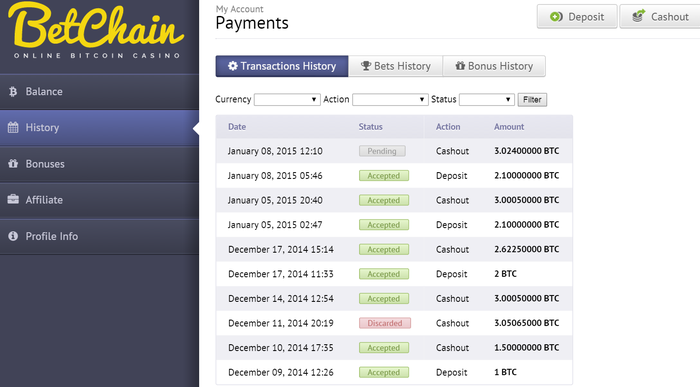The height and width of the screenshot is (387, 700).
Task: Click Accepted badge for December 09 12:26
Action: tap(384, 372)
